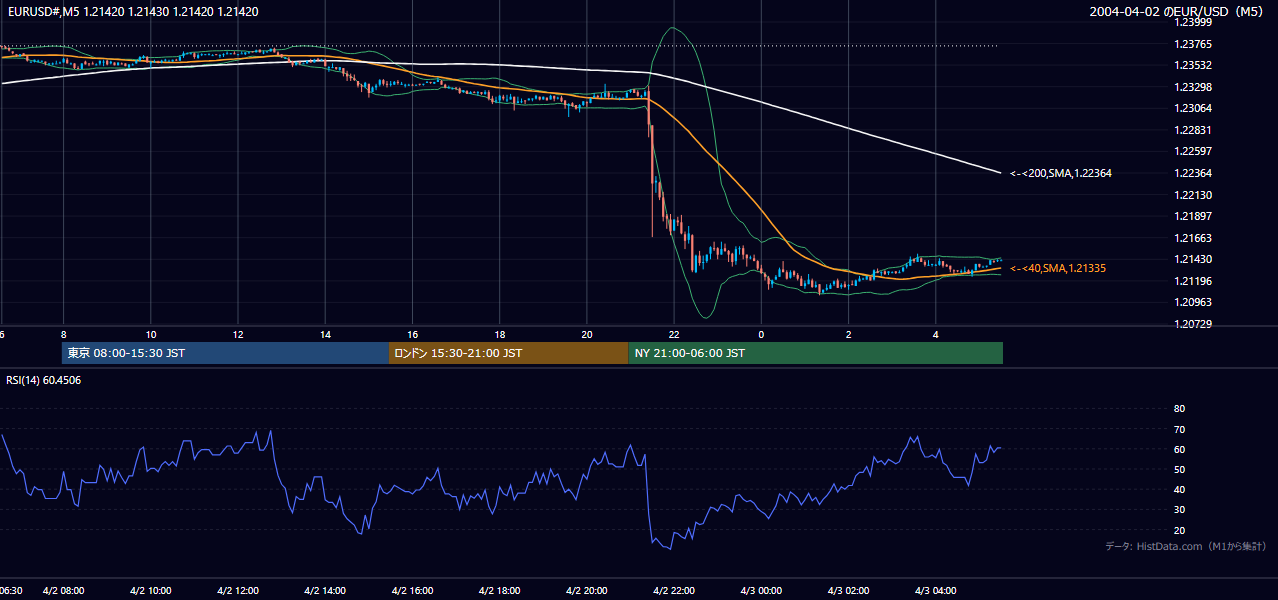1278x600 pixels.
Task: Click price axis value 1.23765
Action: coord(1193,44)
